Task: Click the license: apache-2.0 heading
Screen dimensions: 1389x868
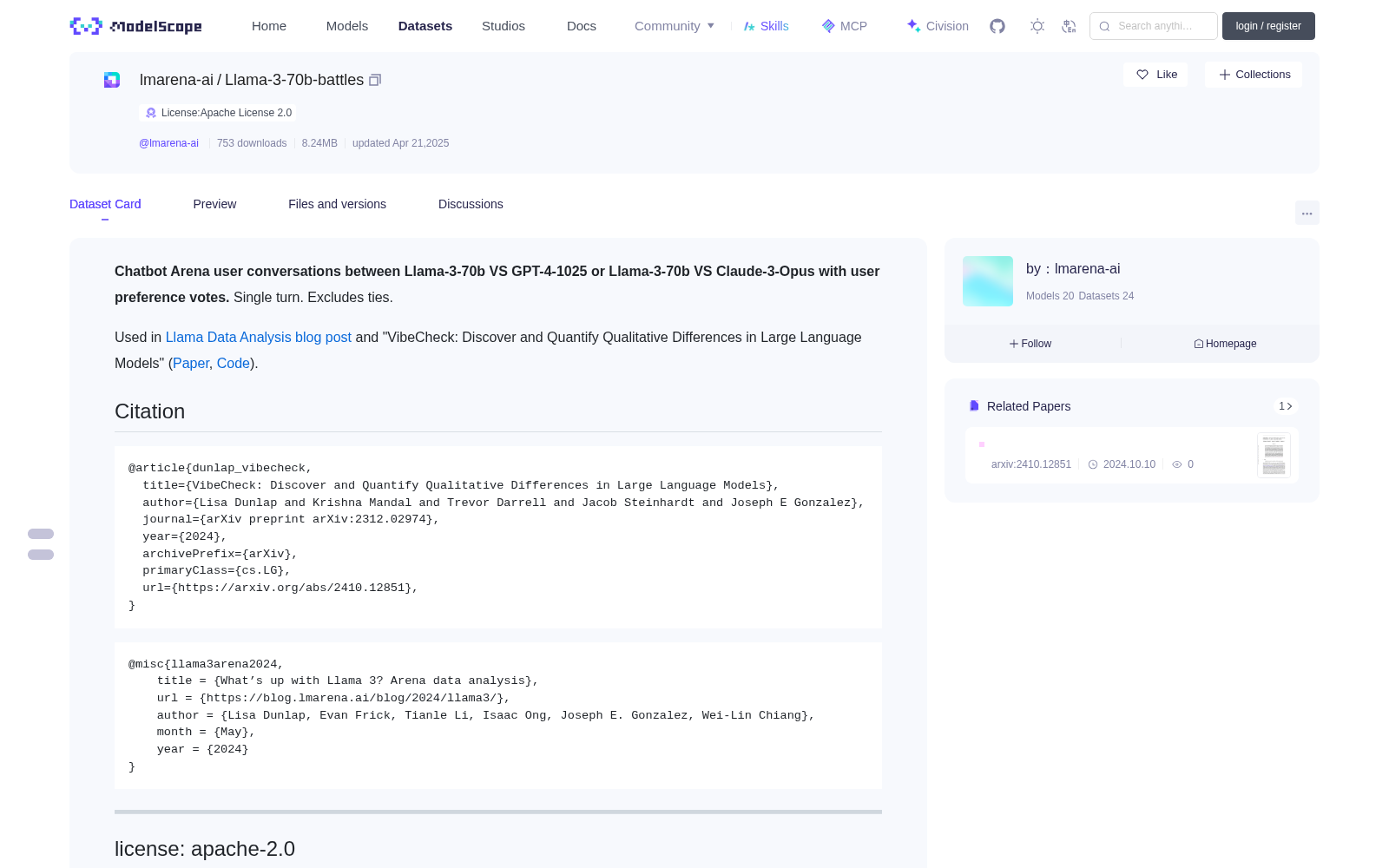Action: coord(205,849)
